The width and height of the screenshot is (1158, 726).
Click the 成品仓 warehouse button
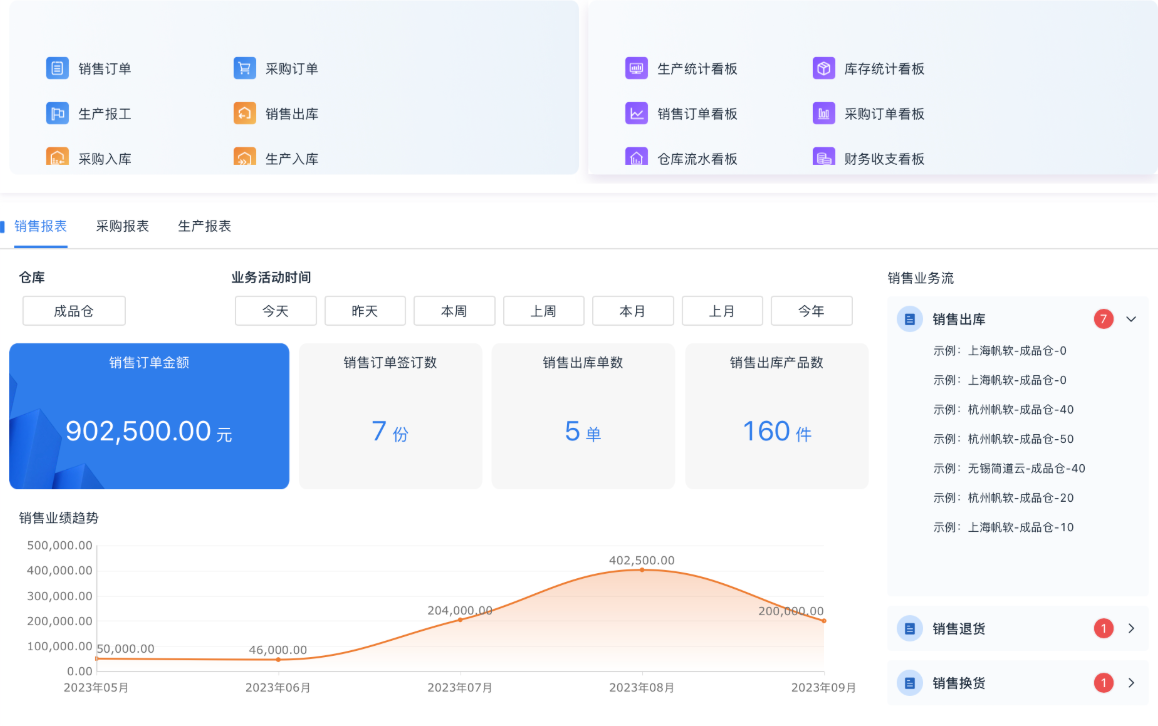click(74, 311)
